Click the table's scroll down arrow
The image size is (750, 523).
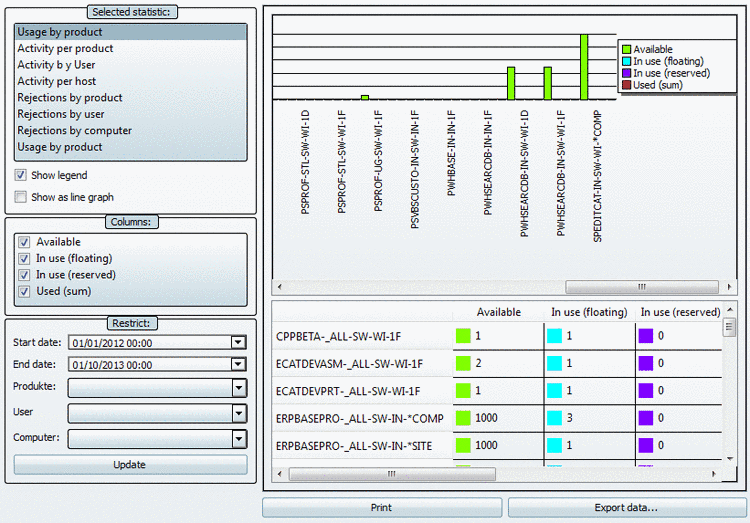coord(730,458)
